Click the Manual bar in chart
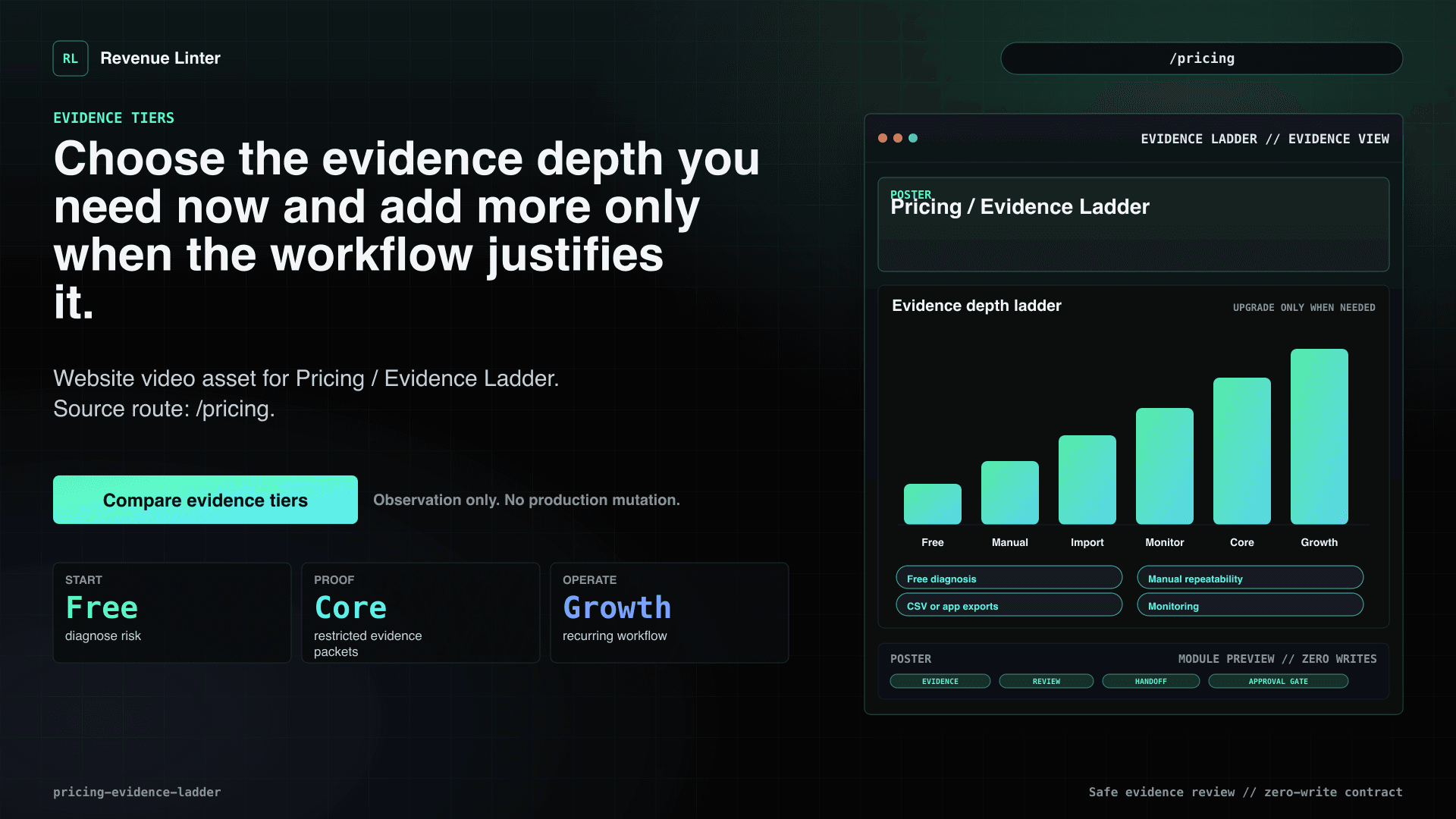The height and width of the screenshot is (819, 1456). click(1010, 493)
